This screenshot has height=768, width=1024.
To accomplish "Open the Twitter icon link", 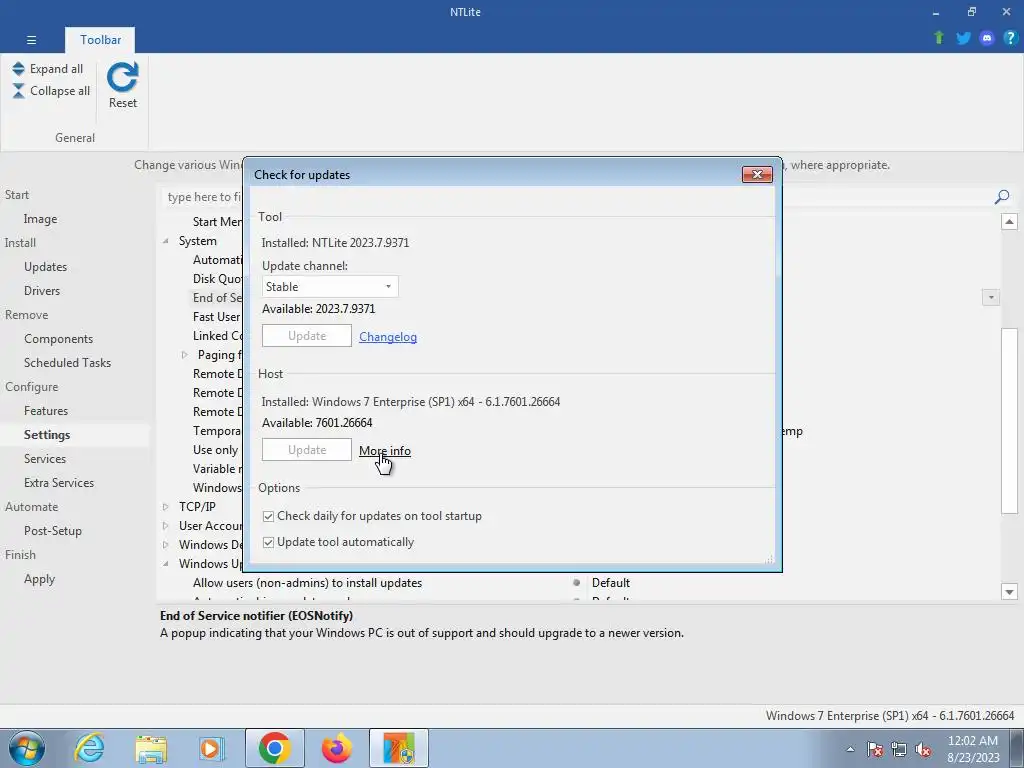I will 963,38.
